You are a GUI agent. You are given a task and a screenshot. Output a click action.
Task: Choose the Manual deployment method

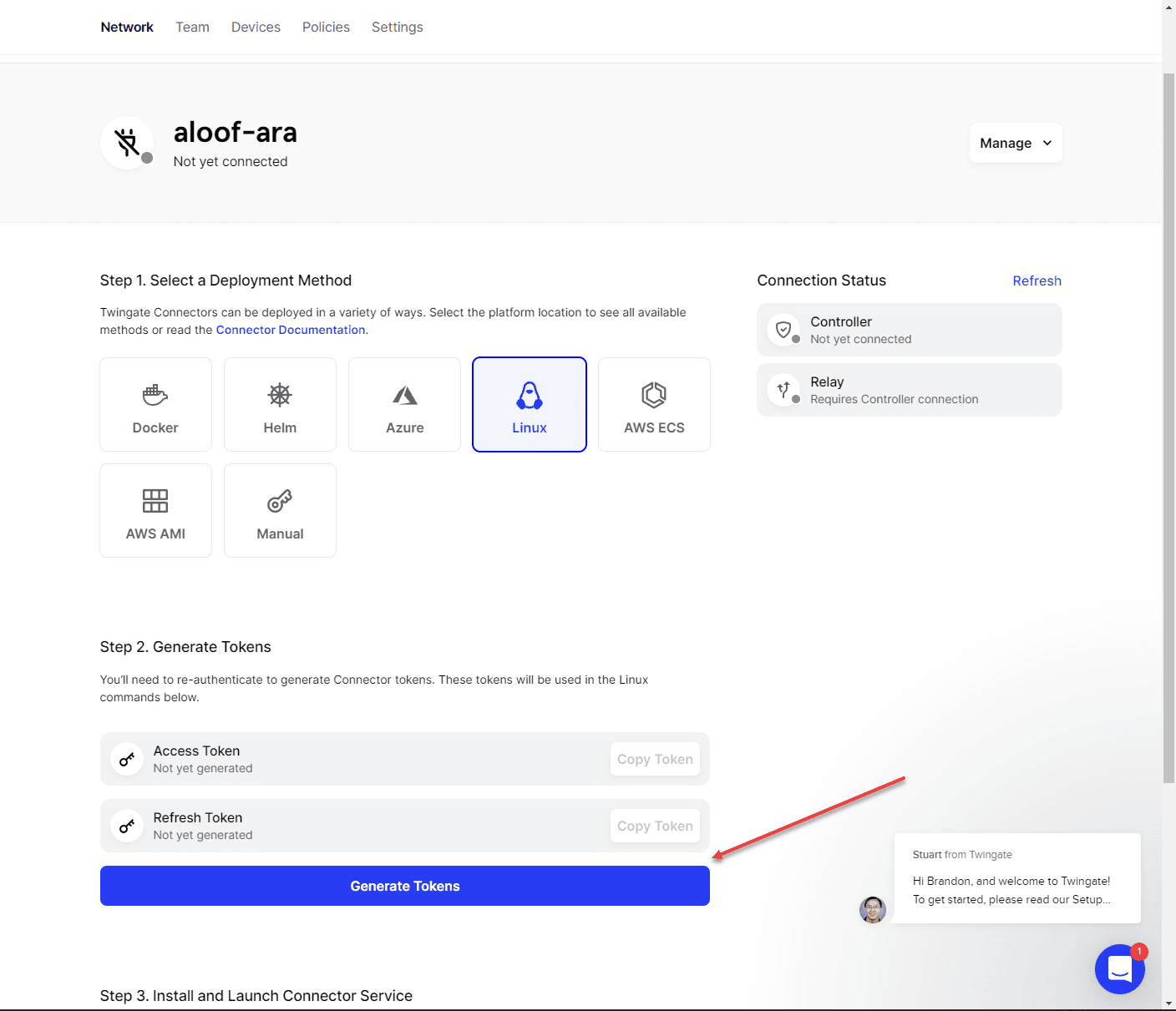(x=280, y=511)
